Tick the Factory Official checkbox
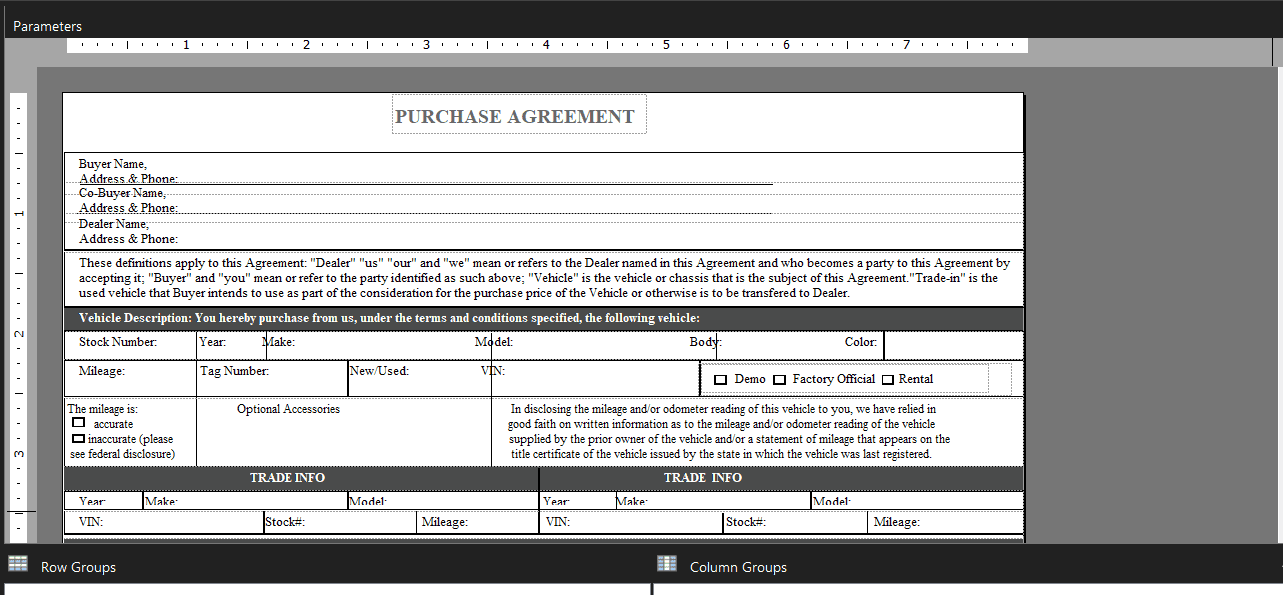The height and width of the screenshot is (595, 1283). pos(779,380)
